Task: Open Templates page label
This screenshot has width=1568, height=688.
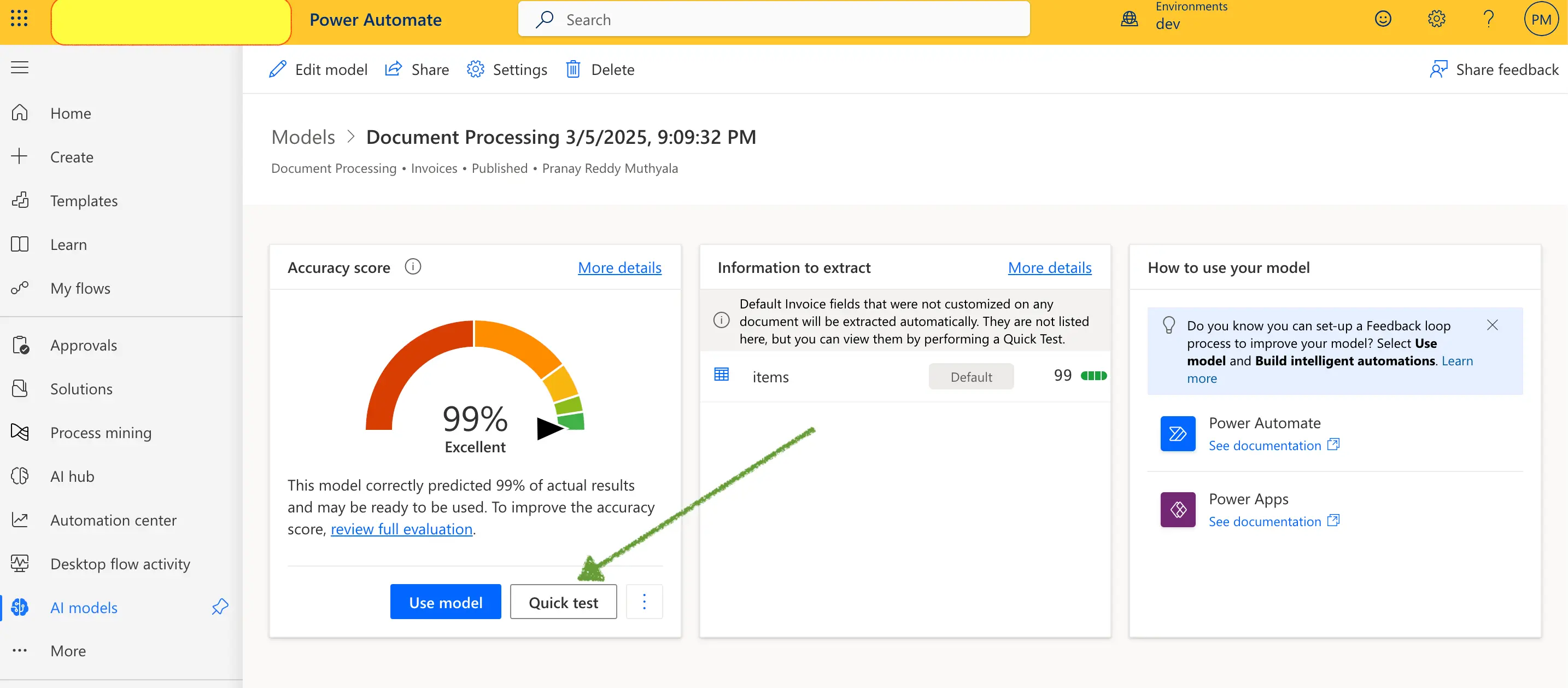Action: (x=84, y=201)
